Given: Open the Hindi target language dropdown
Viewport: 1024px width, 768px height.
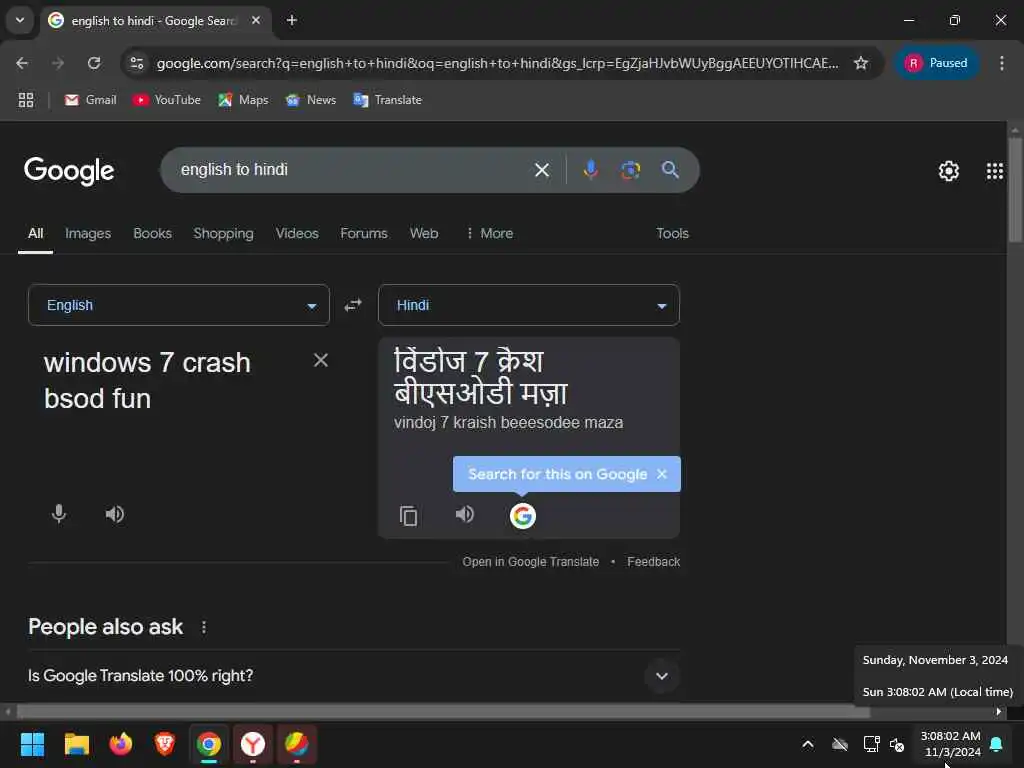Looking at the screenshot, I should (529, 305).
